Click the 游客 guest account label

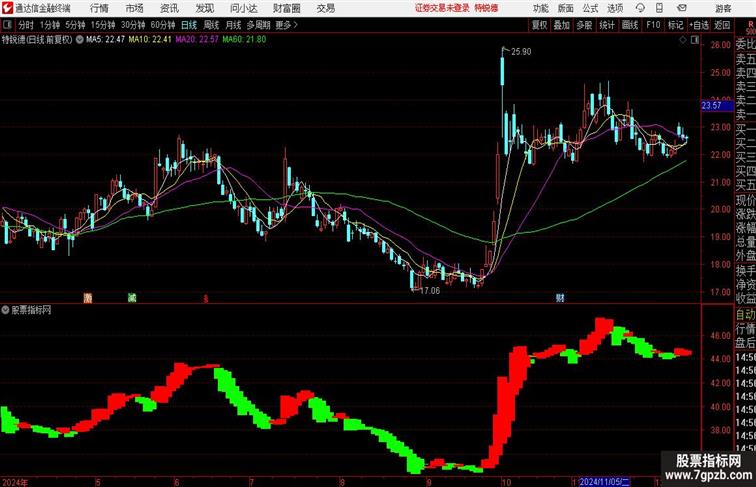coord(723,8)
